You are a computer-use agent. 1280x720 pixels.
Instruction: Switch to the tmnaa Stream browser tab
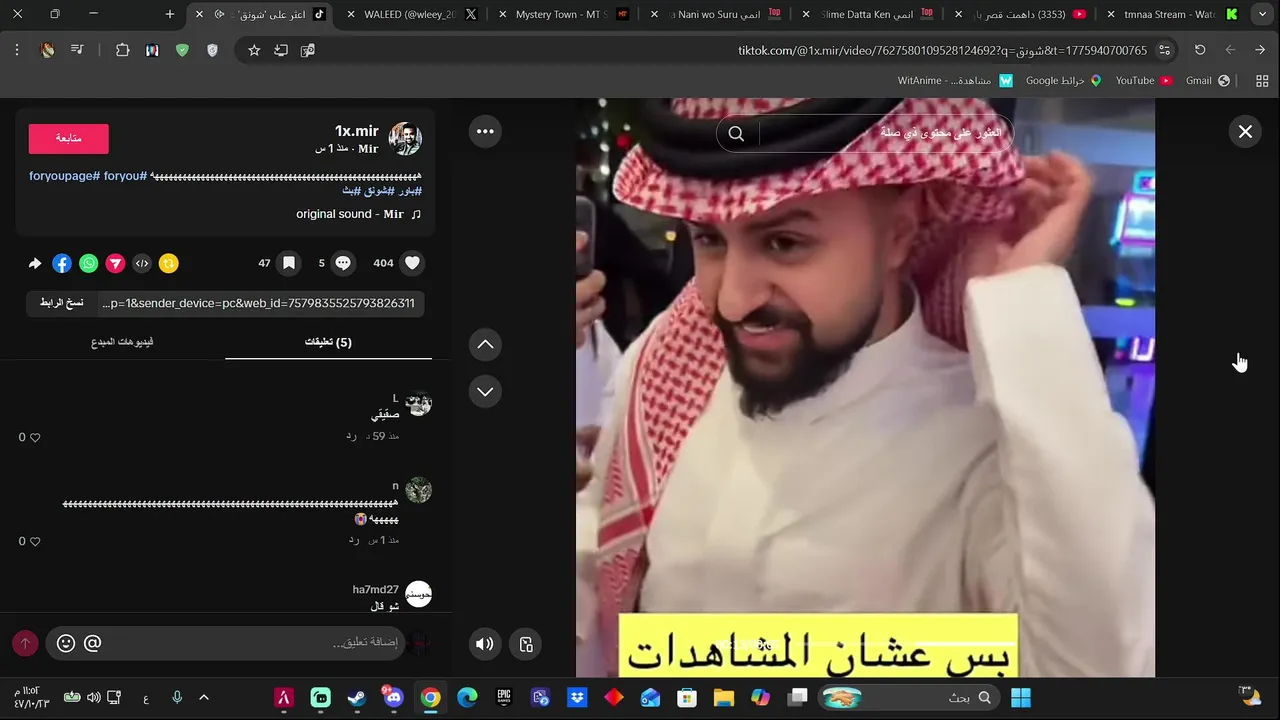1173,14
